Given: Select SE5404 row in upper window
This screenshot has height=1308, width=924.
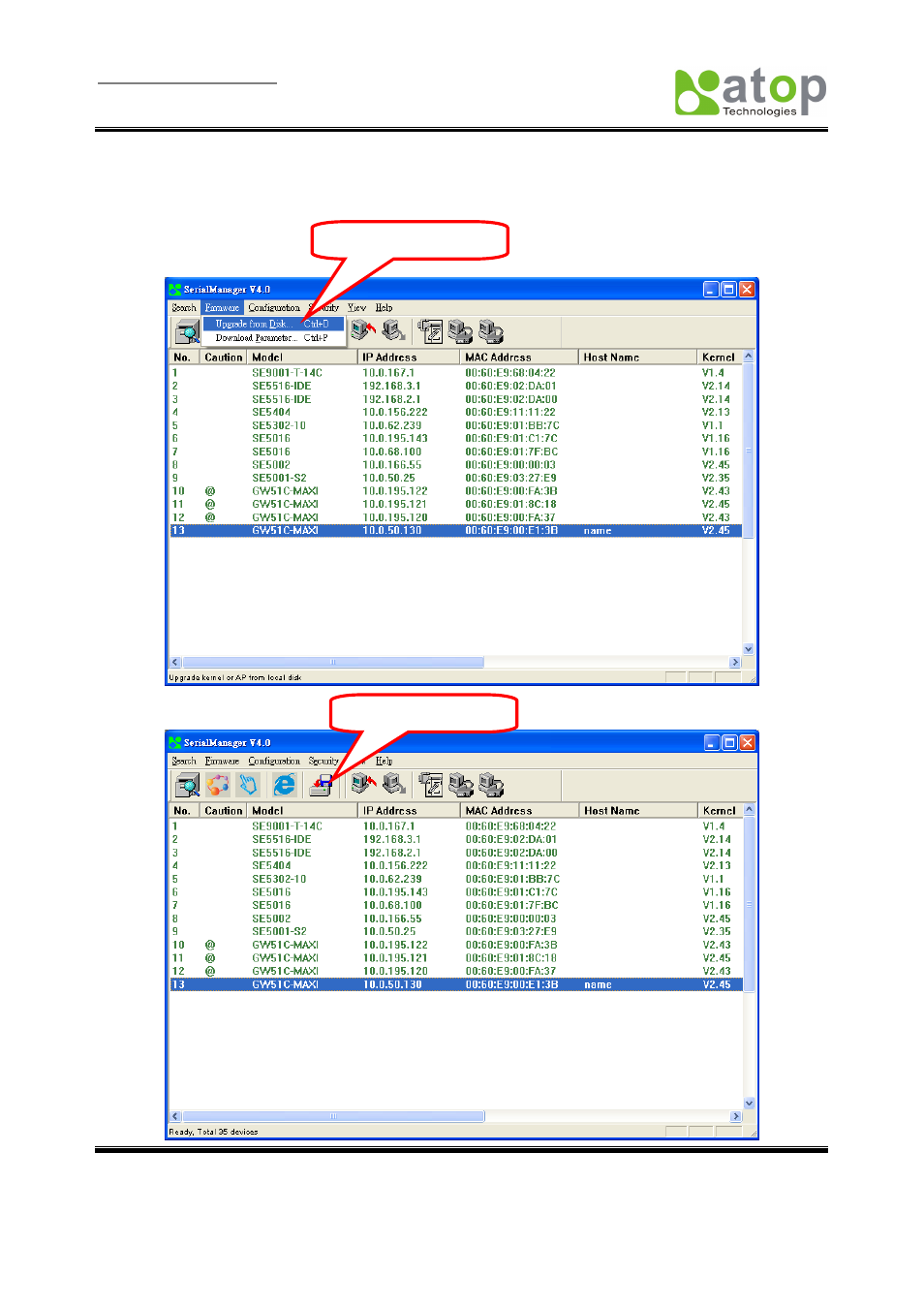Looking at the screenshot, I should pyautogui.click(x=455, y=413).
